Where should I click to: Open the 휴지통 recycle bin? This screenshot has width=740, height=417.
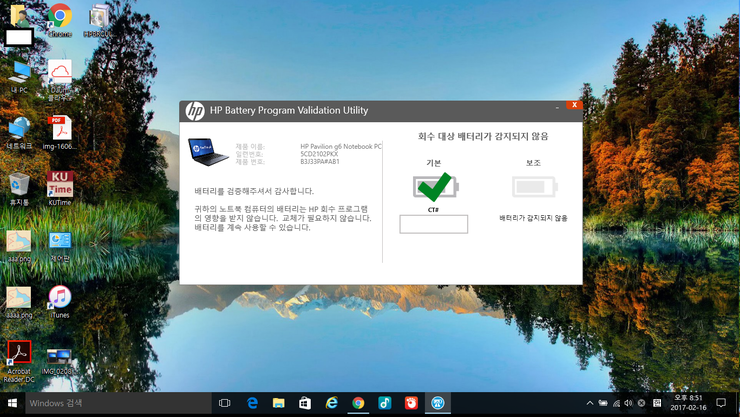click(x=19, y=189)
